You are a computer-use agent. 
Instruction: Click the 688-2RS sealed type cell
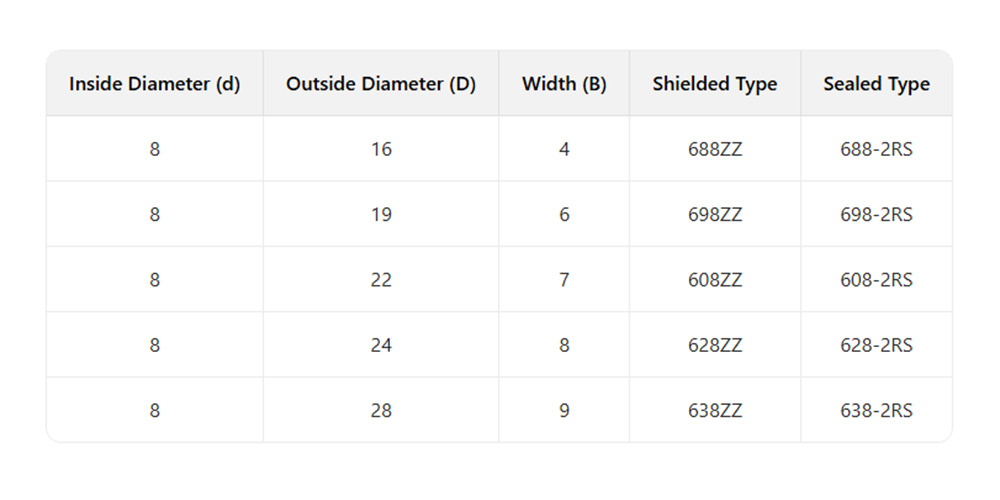(876, 150)
